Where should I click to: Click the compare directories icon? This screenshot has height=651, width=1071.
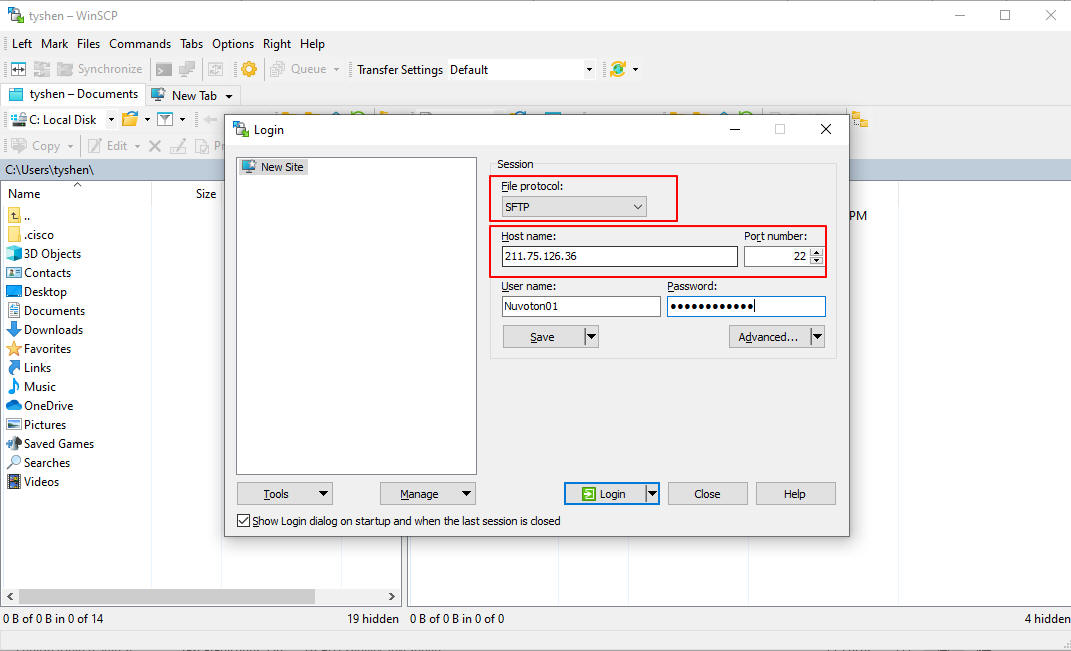[19, 69]
